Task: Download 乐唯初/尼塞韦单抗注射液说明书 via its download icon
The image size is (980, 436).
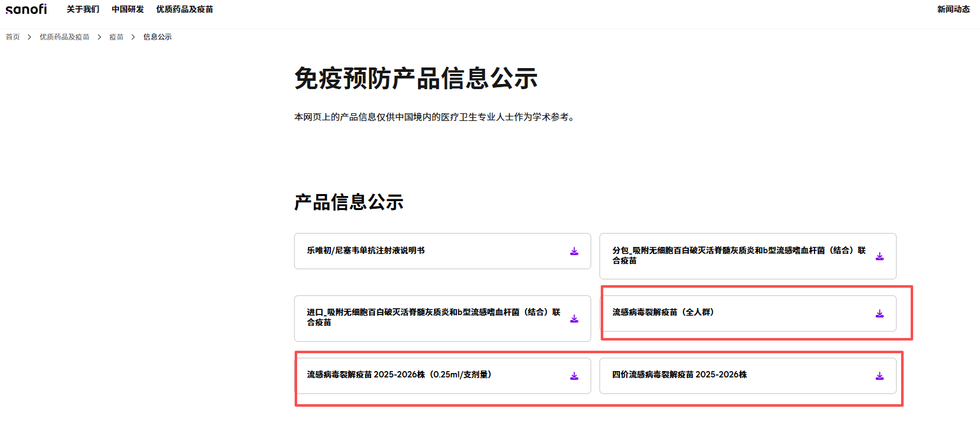Action: click(574, 251)
